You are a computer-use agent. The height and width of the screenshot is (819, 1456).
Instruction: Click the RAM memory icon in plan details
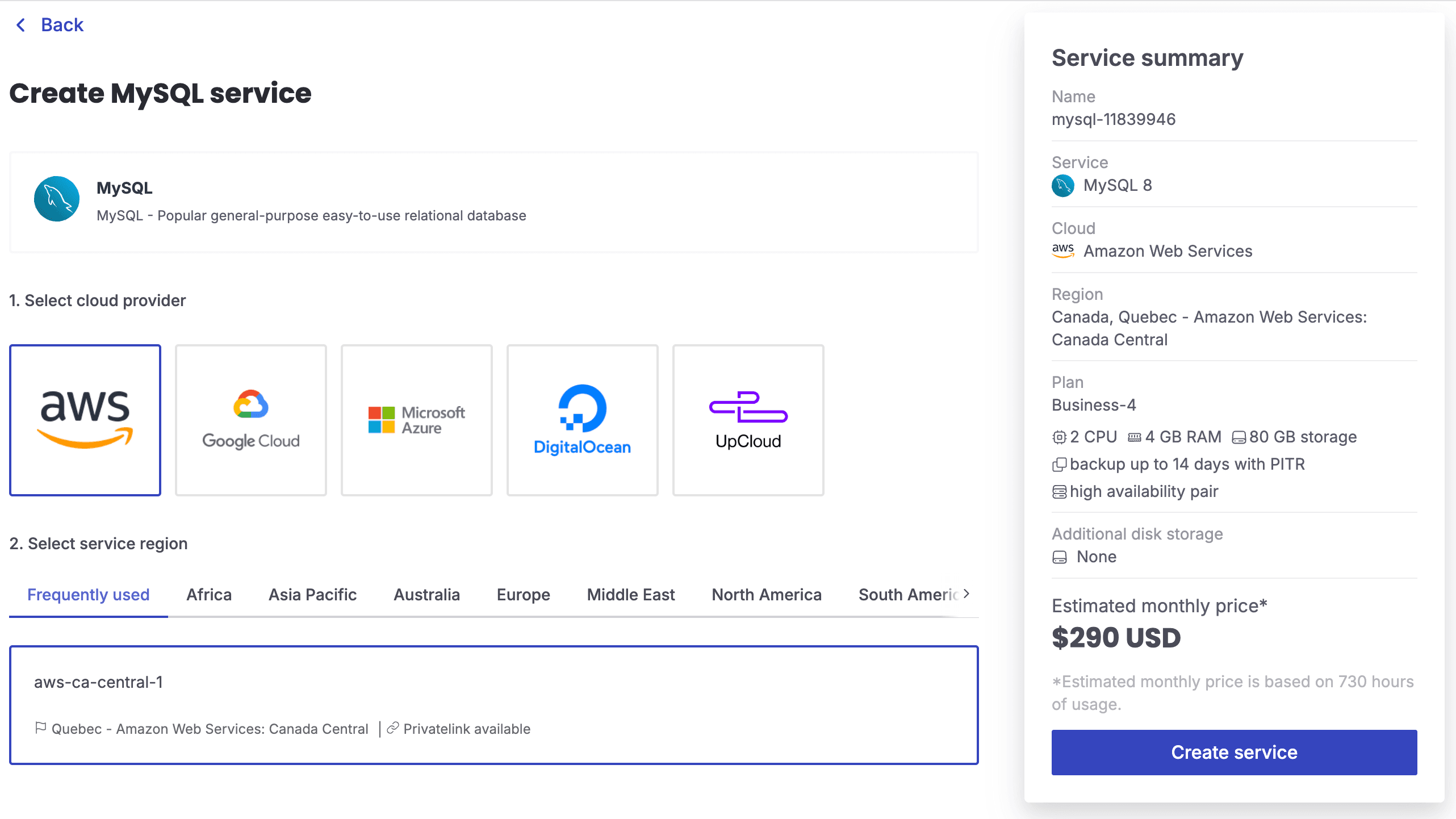1135,437
